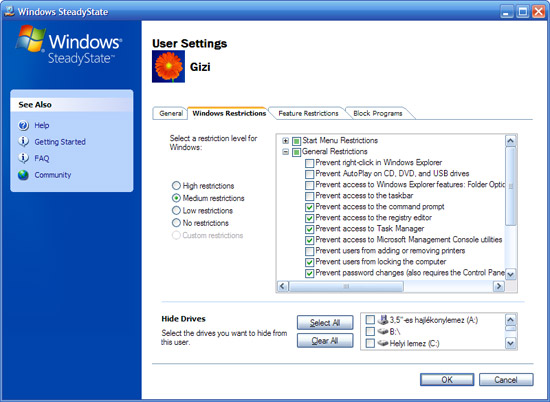The height and width of the screenshot is (402, 550).
Task: Click restrictions list scroll down arrow
Action: (x=510, y=274)
